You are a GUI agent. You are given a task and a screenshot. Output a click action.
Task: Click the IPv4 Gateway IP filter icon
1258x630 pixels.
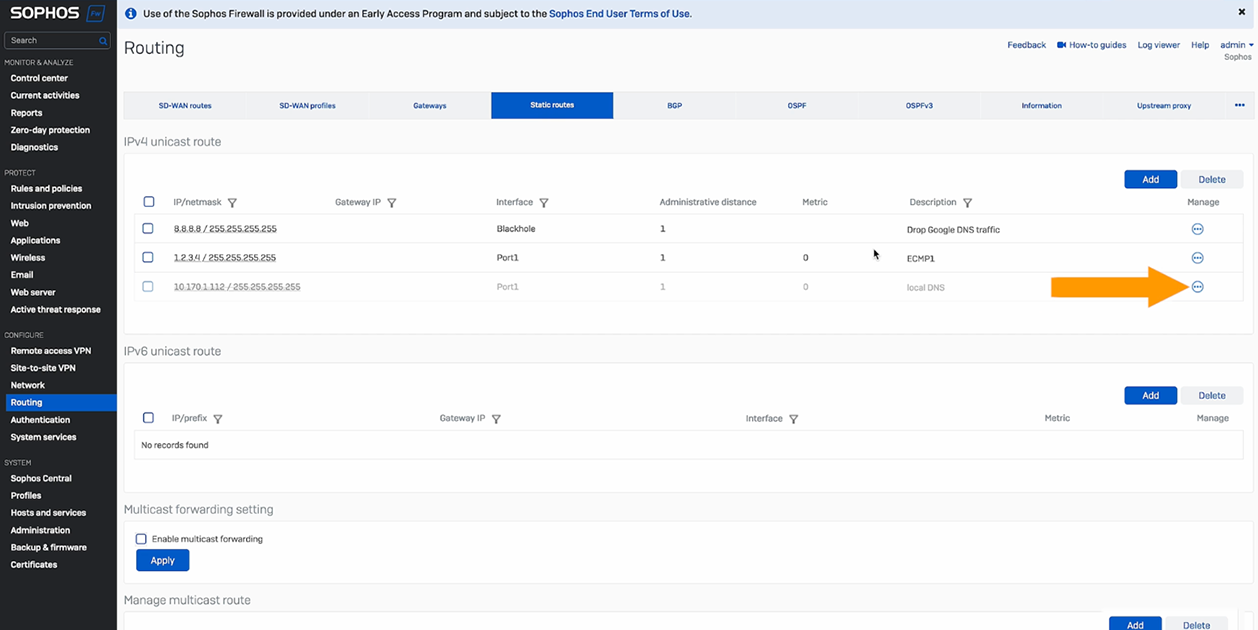pos(392,203)
